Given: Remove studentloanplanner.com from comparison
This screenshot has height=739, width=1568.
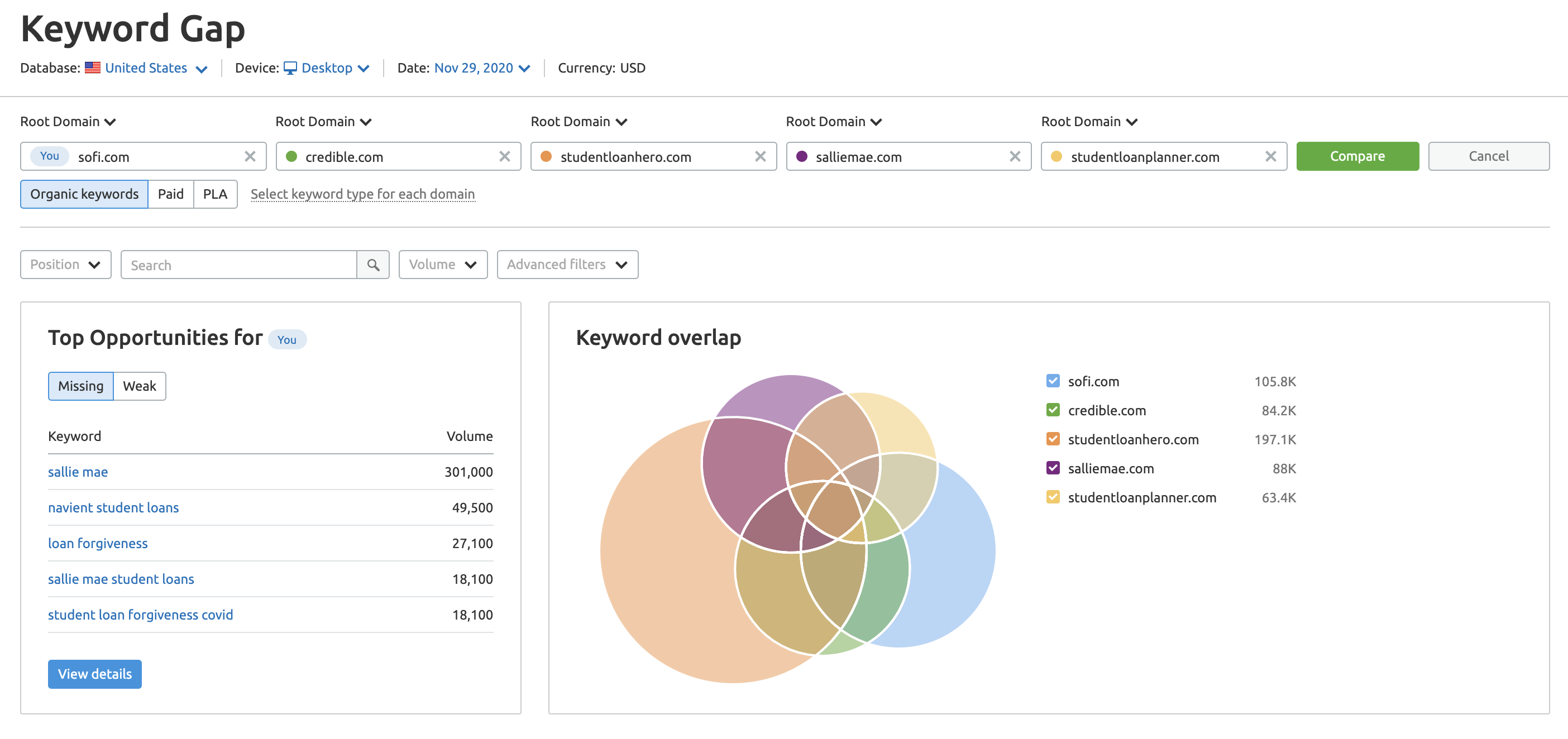Looking at the screenshot, I should [1270, 156].
